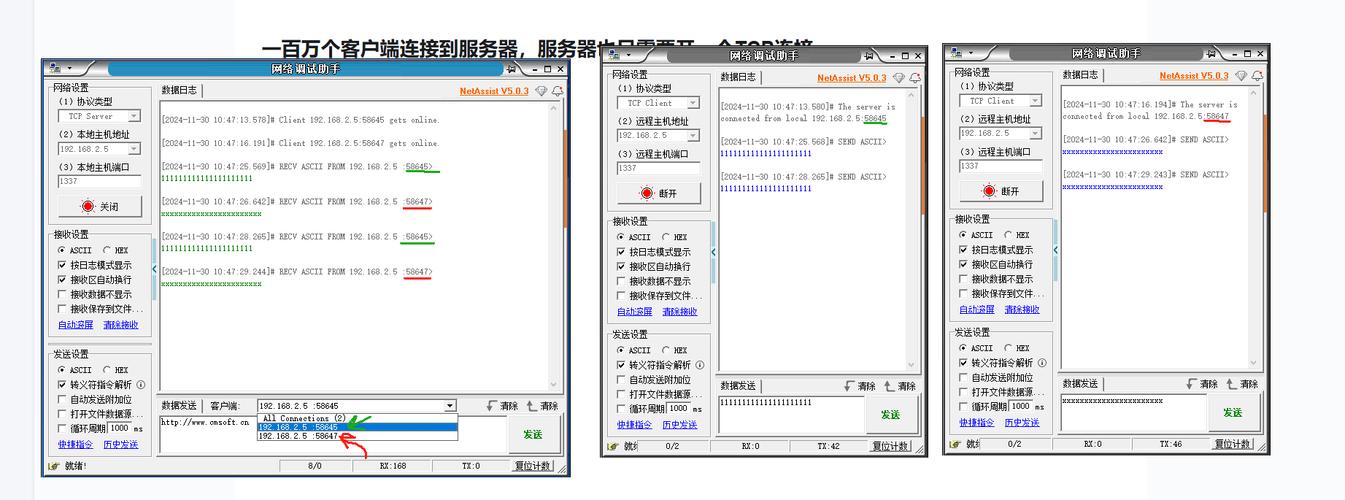Image resolution: width=1345 pixels, height=500 pixels.
Task: Click the status icon at the bottom-left of the middle client window
Action: (613, 447)
